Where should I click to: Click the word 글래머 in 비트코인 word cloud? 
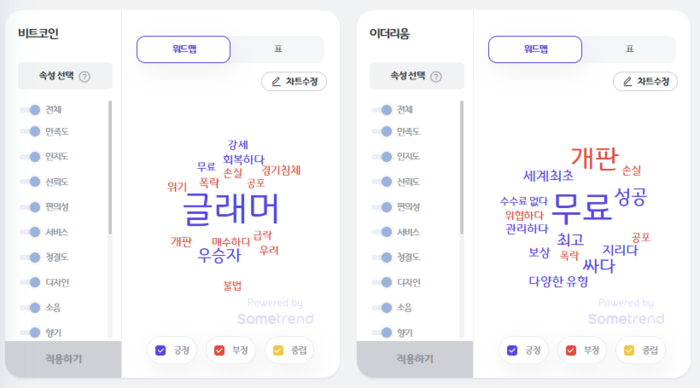pyautogui.click(x=231, y=209)
